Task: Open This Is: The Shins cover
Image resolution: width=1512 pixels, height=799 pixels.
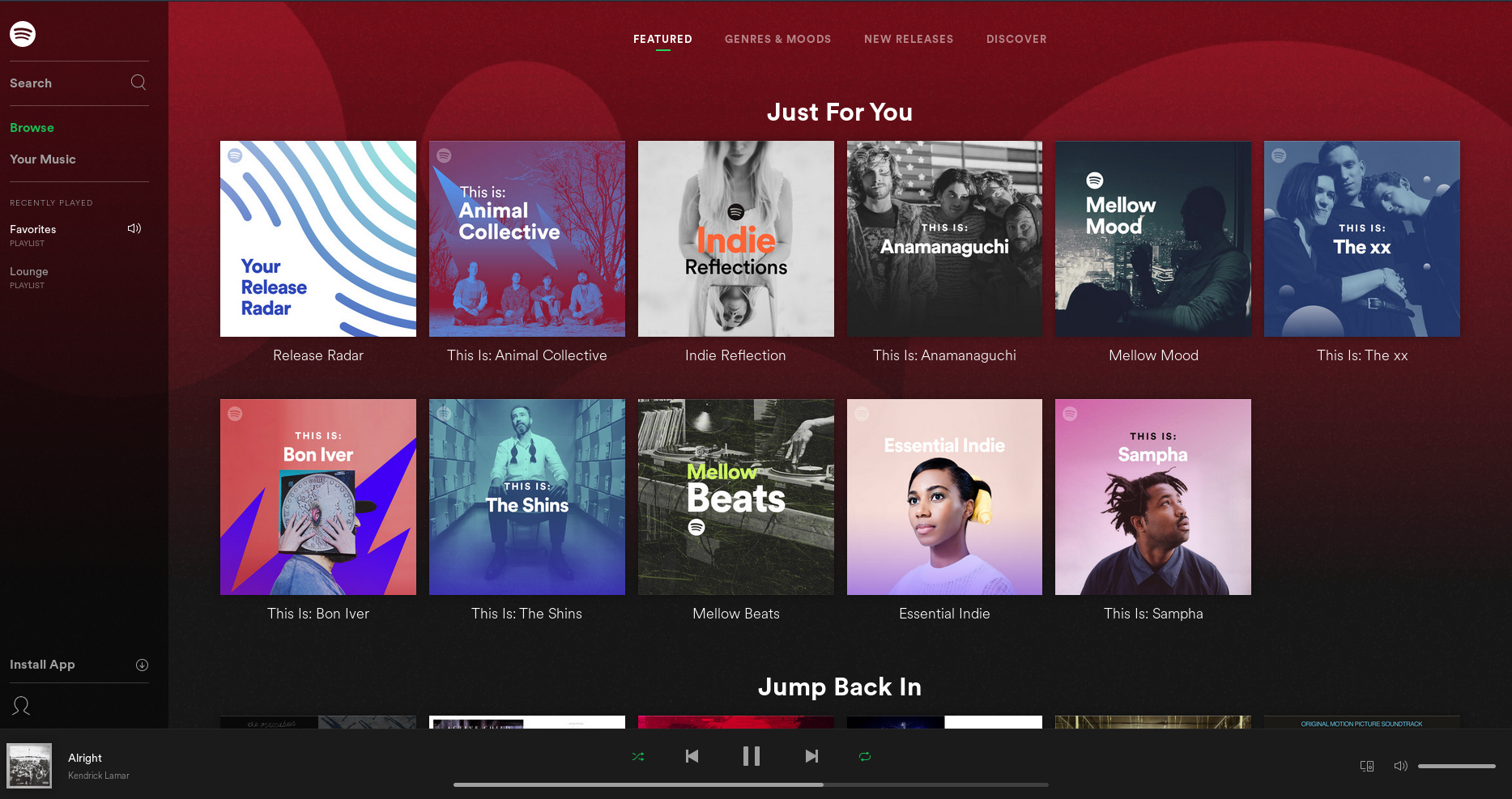Action: click(x=527, y=497)
